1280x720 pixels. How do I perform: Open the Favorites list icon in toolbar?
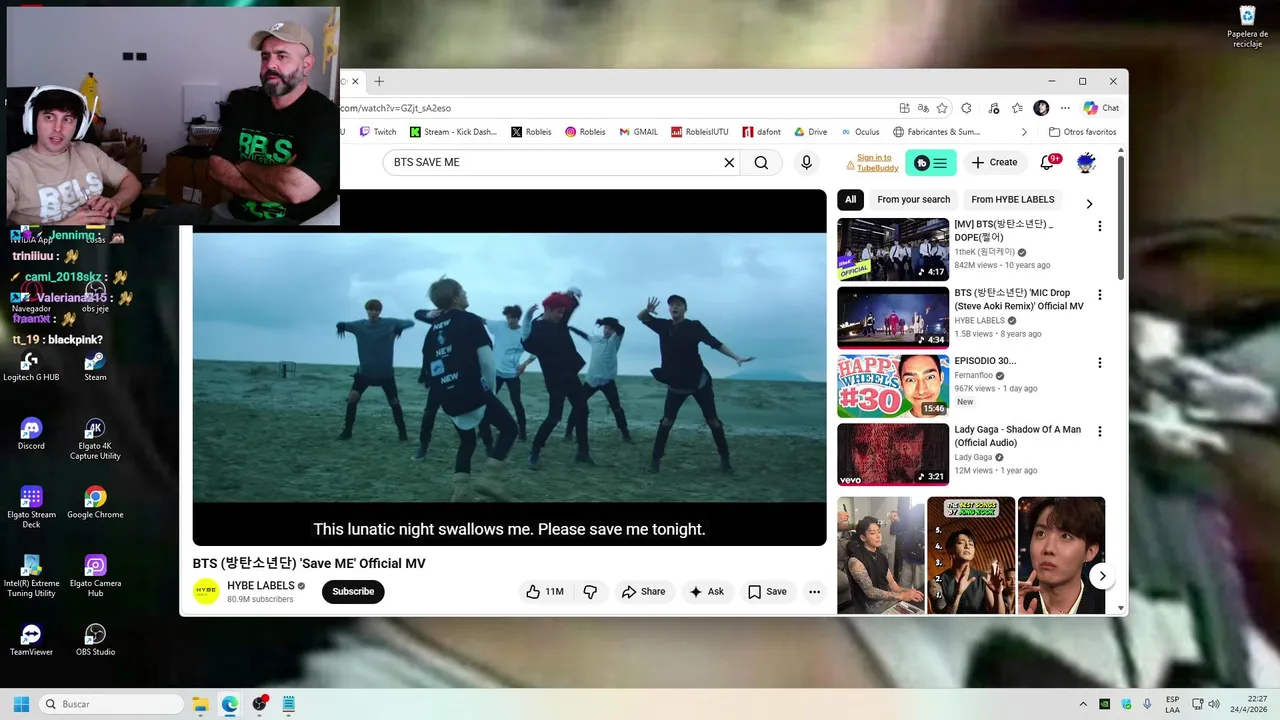tap(1017, 108)
